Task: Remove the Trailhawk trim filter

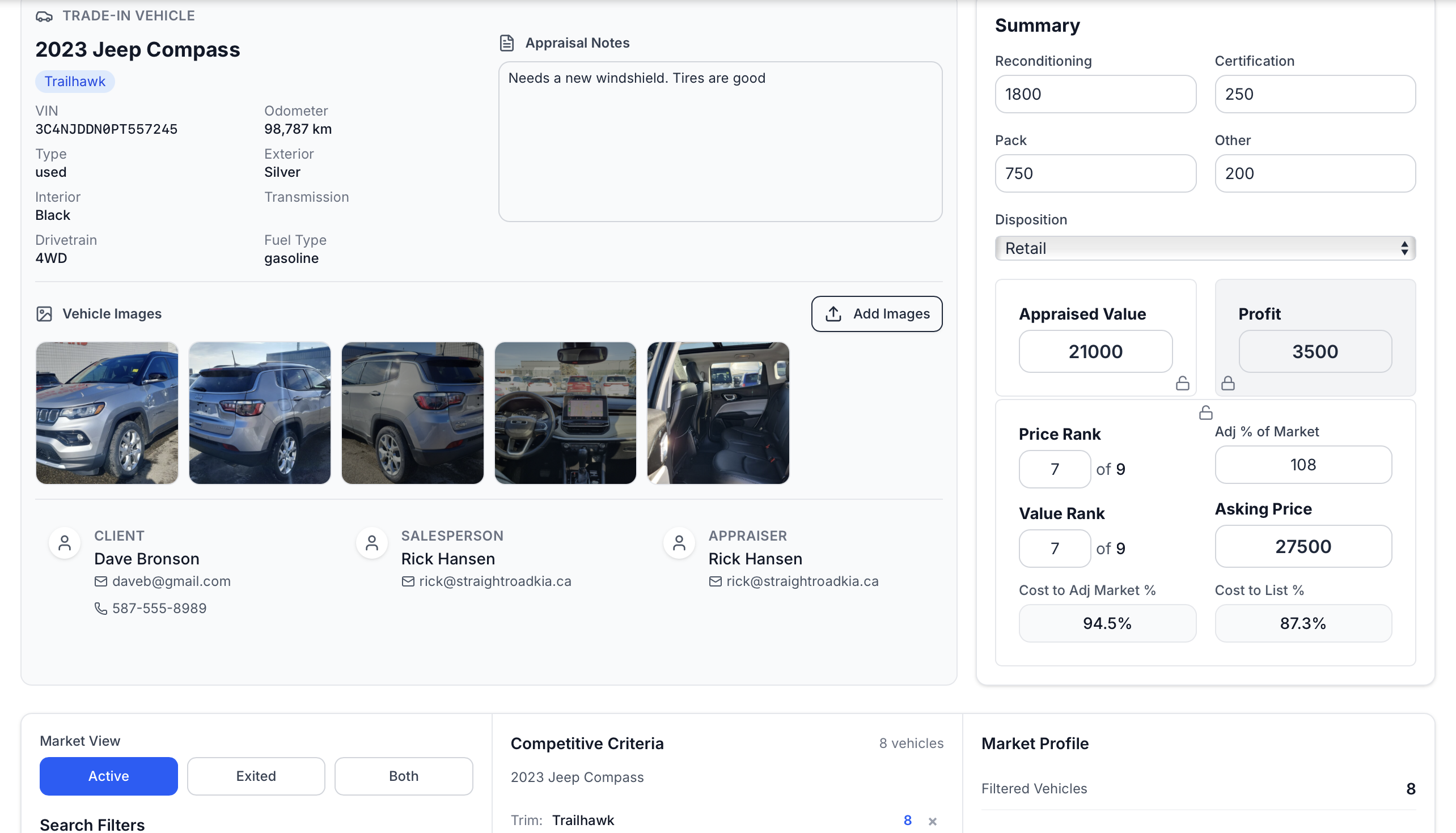Action: click(x=932, y=821)
